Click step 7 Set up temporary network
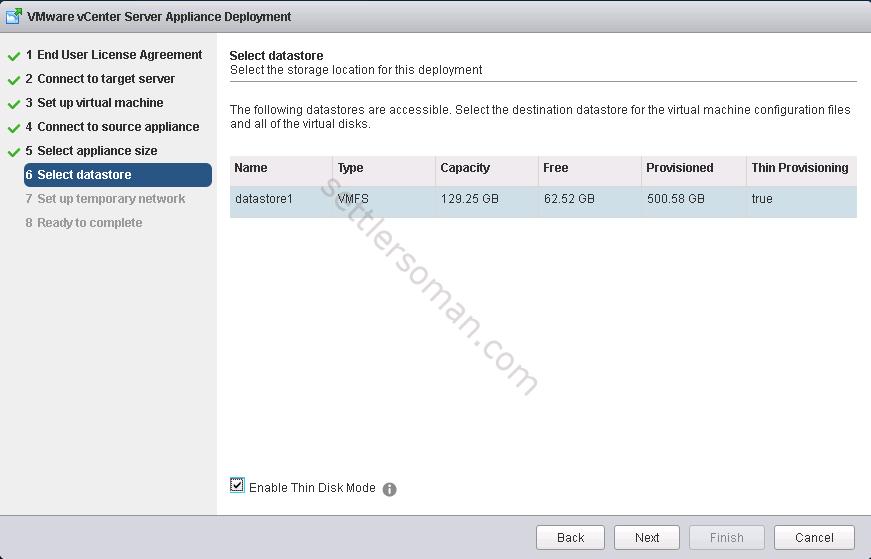Image resolution: width=871 pixels, height=559 pixels. (x=105, y=198)
